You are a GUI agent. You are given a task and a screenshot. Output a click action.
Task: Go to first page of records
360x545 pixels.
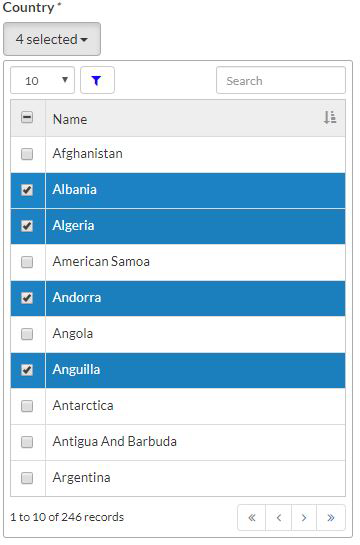(252, 518)
